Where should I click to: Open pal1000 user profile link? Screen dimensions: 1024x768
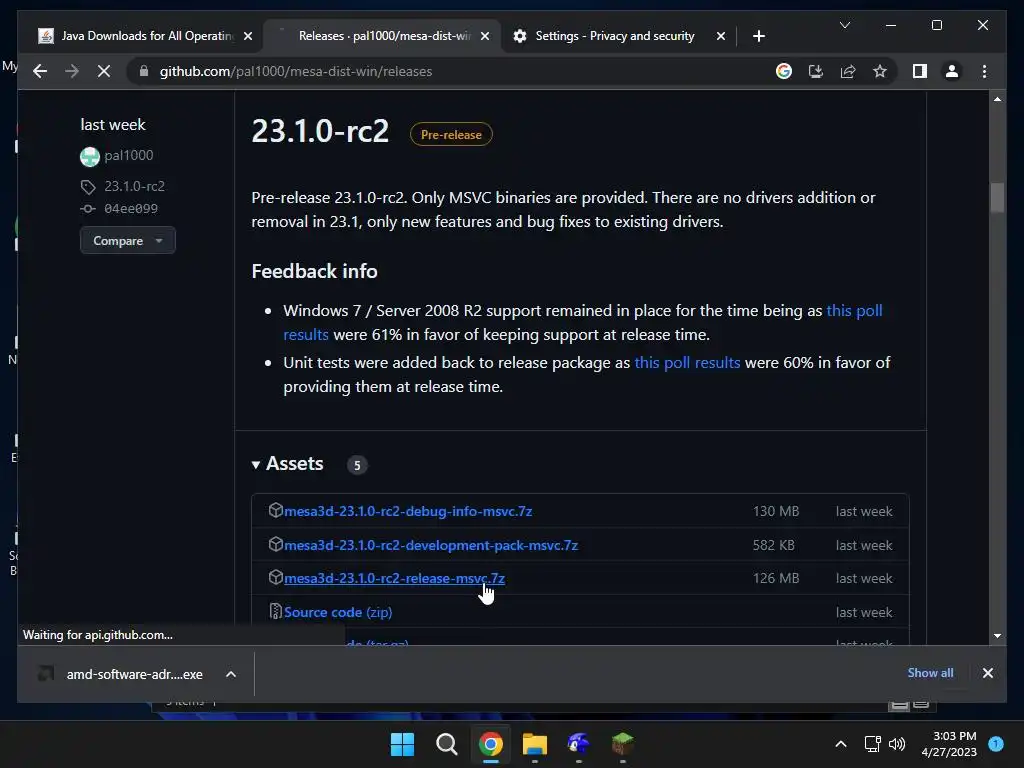[129, 155]
